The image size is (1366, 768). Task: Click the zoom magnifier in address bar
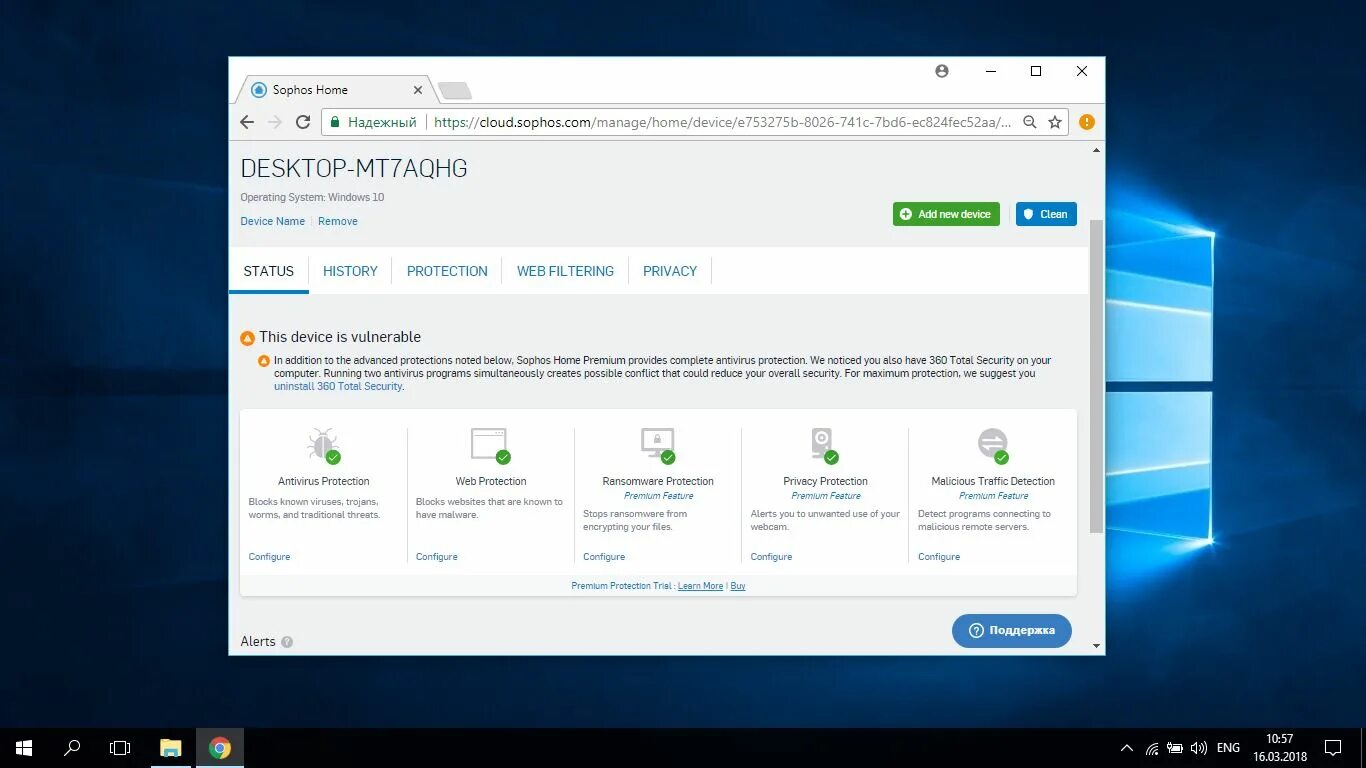click(x=1031, y=122)
